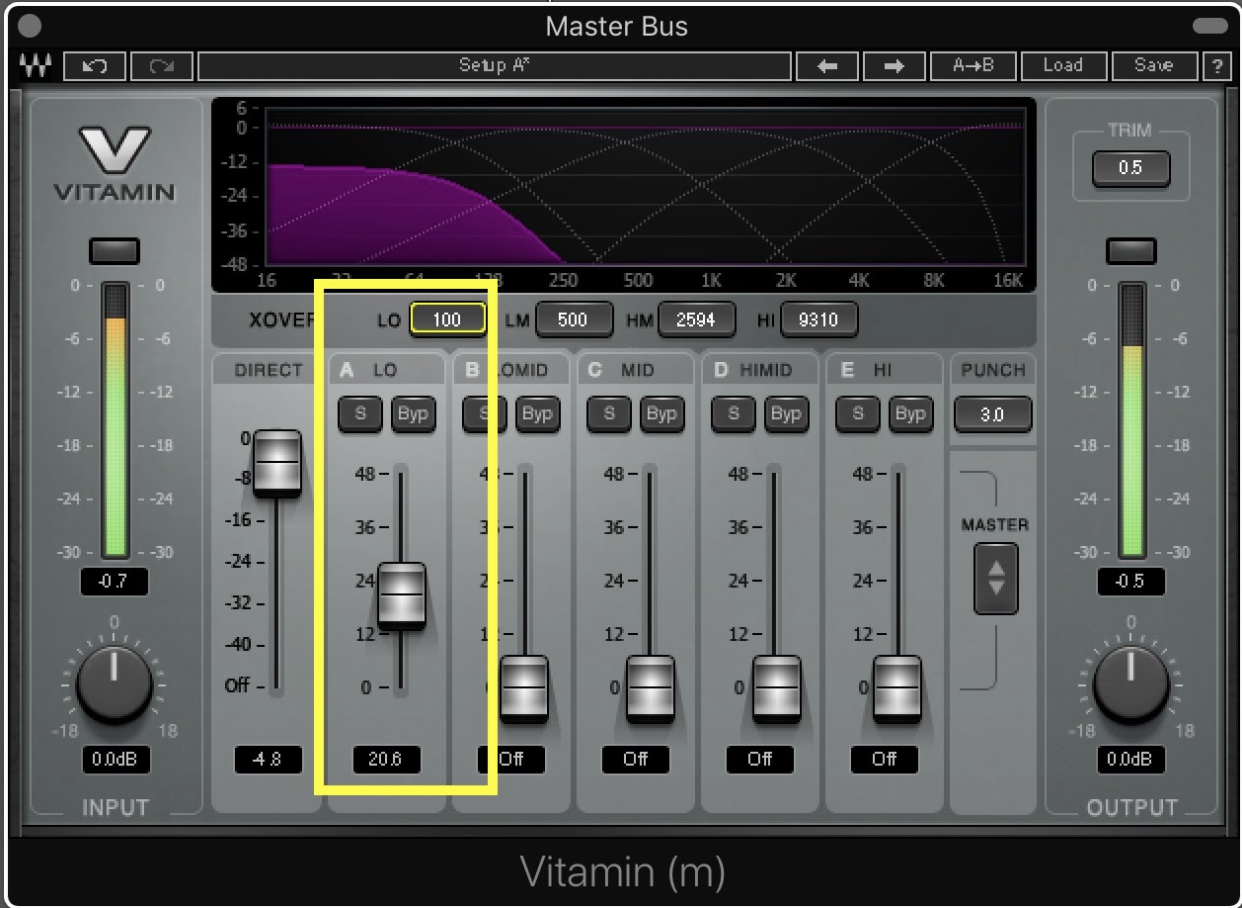Click the HM crossover frequency field 2594
1242x908 pixels.
[696, 320]
